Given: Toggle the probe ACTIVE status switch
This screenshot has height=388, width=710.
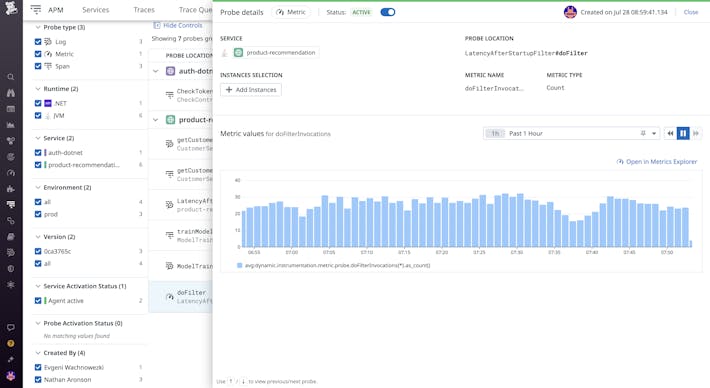Looking at the screenshot, I should [388, 12].
